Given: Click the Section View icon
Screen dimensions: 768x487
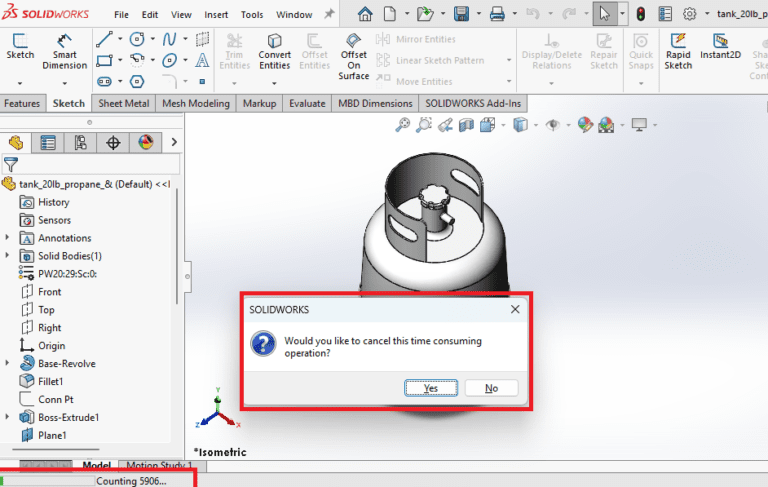Looking at the screenshot, I should [466, 125].
